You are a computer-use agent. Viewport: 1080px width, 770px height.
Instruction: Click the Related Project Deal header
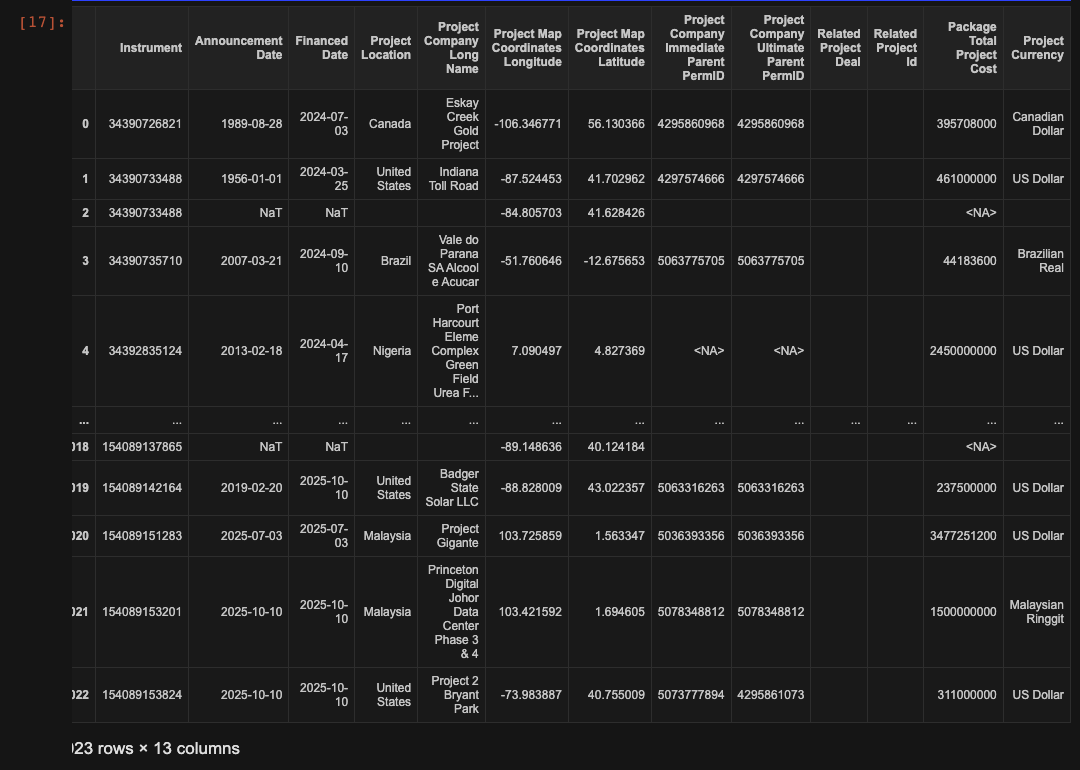[x=839, y=48]
